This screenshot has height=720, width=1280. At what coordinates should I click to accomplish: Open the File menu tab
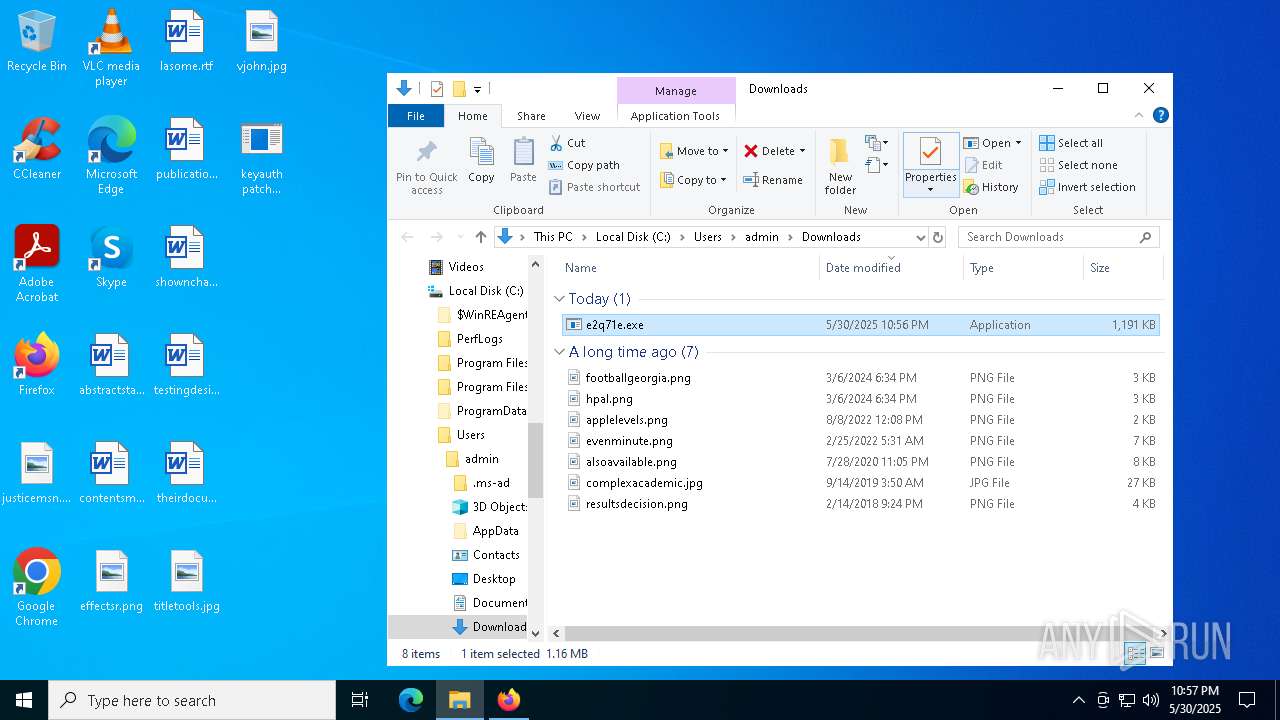[415, 116]
